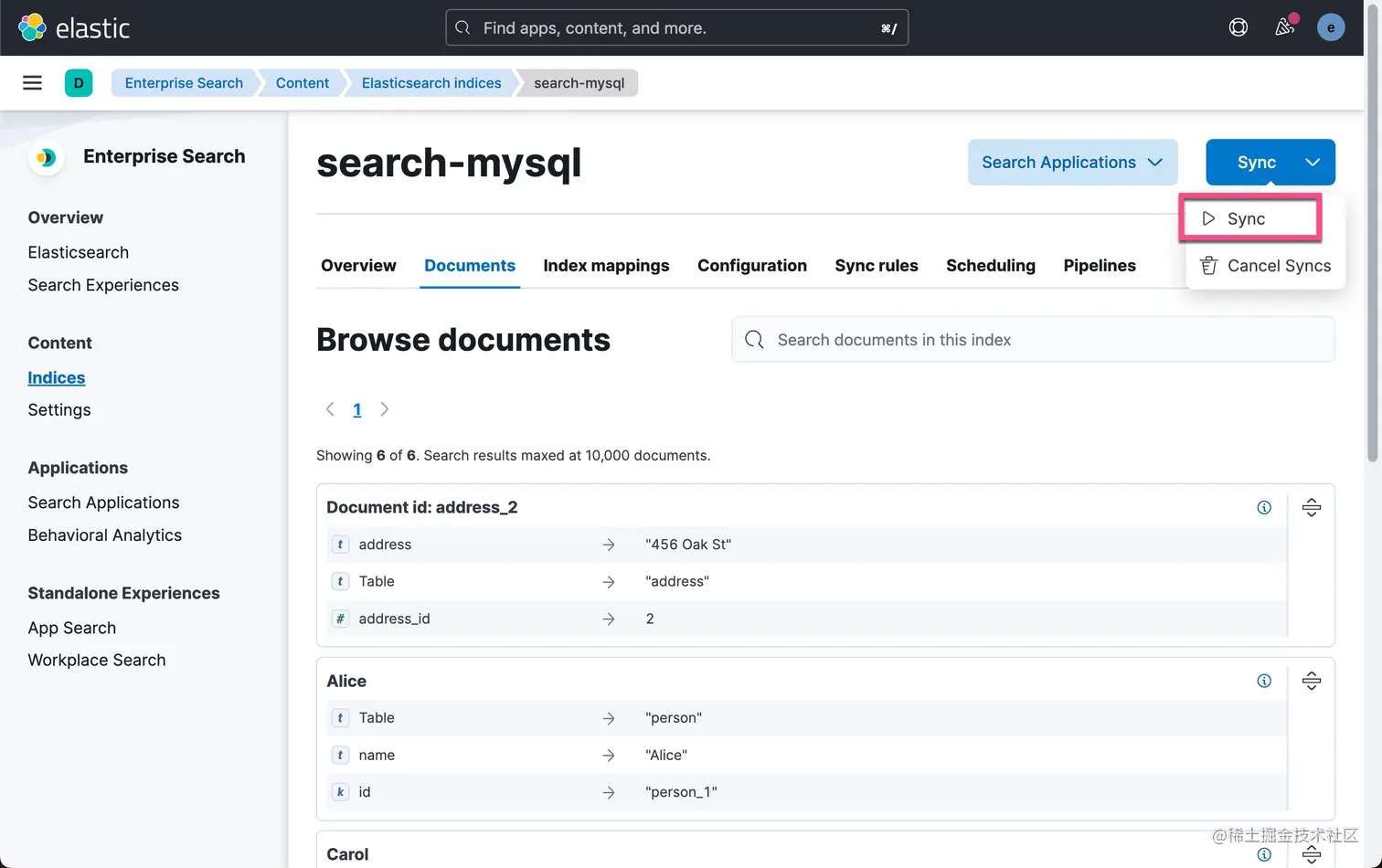
Task: Open Search Applications in sidebar
Action: click(x=103, y=503)
